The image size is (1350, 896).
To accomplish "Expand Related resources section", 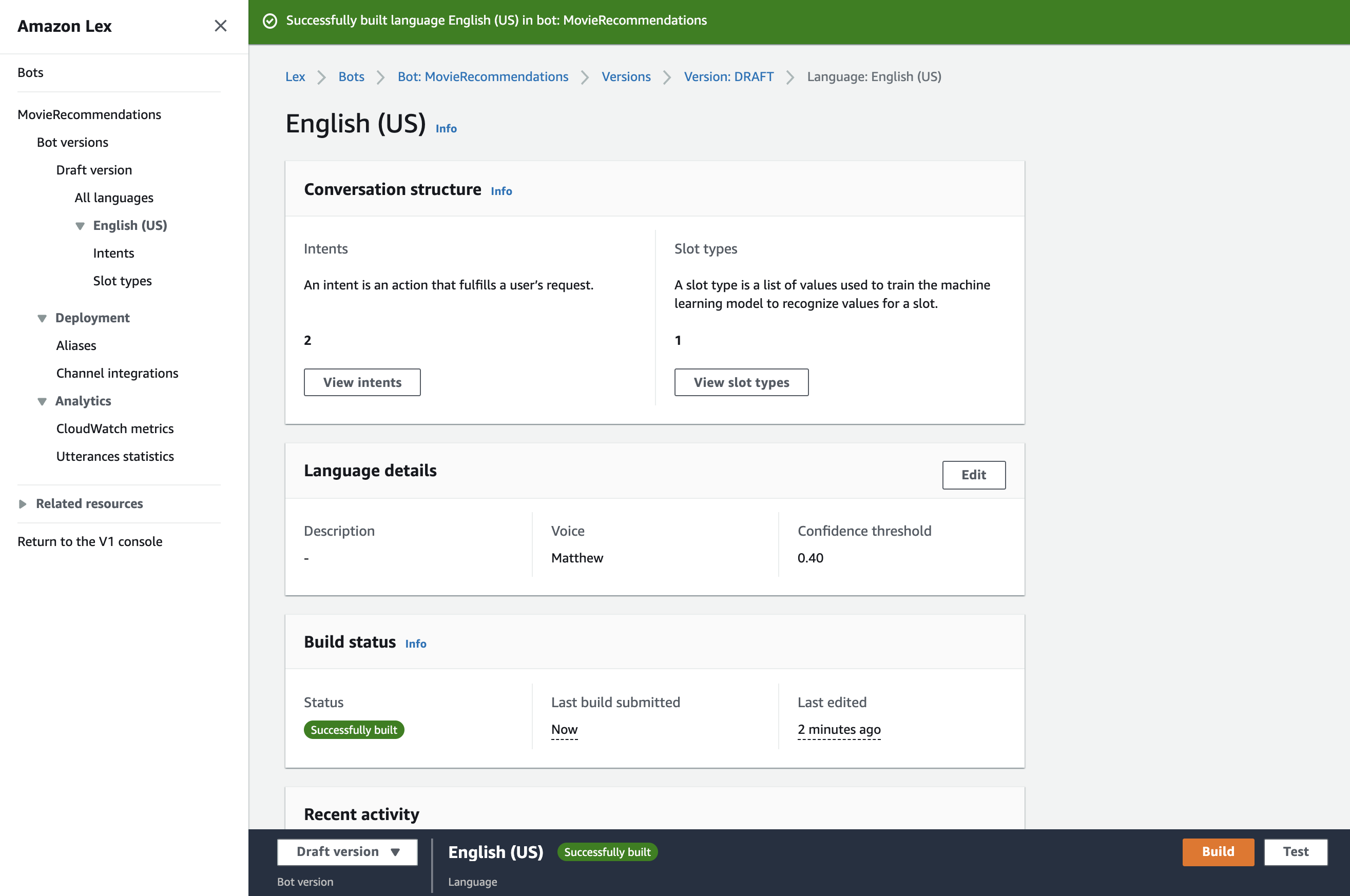I will 22,504.
